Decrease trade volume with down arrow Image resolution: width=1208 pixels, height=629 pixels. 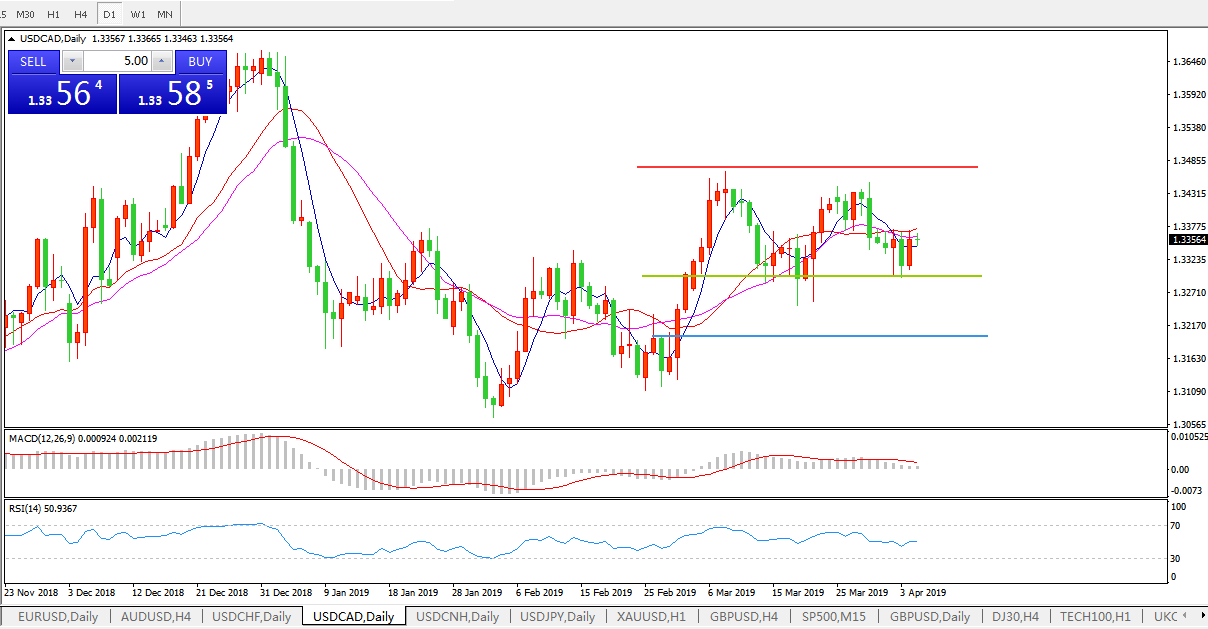click(72, 61)
